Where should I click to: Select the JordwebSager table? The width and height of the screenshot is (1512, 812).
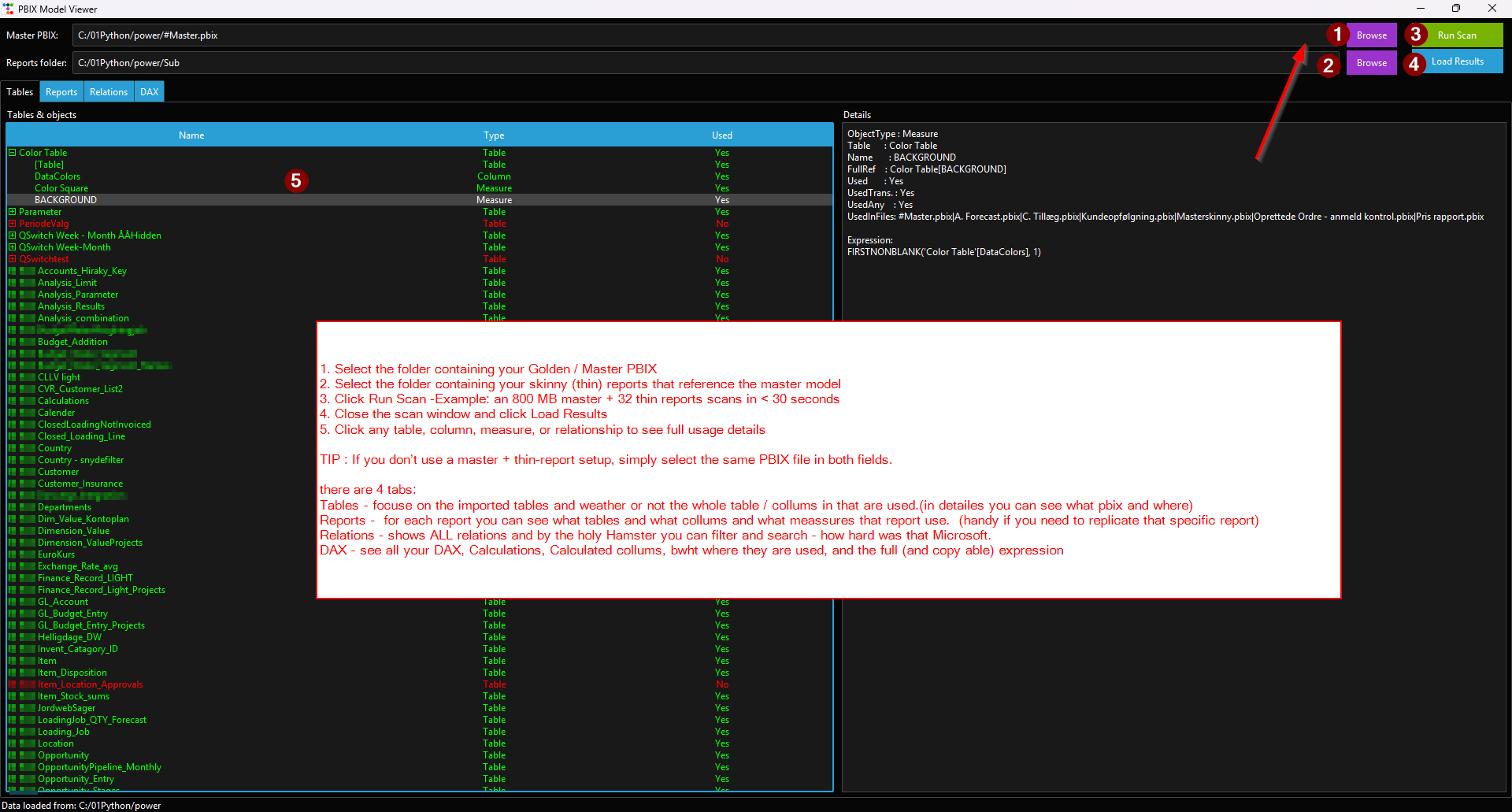coord(420,708)
